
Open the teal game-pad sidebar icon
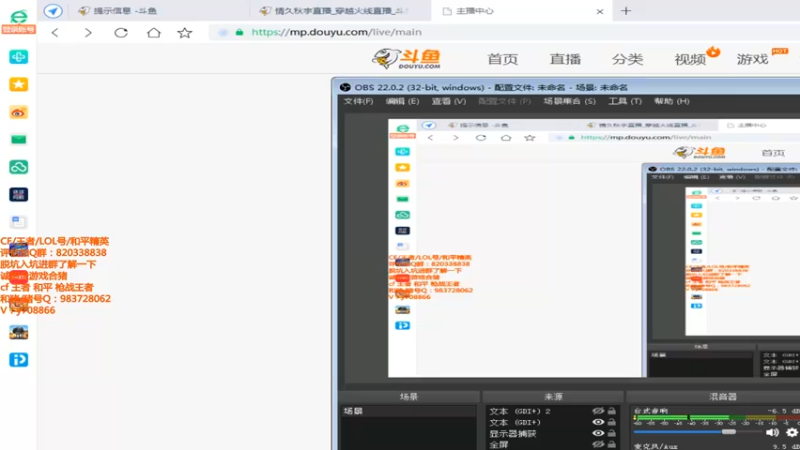click(18, 57)
